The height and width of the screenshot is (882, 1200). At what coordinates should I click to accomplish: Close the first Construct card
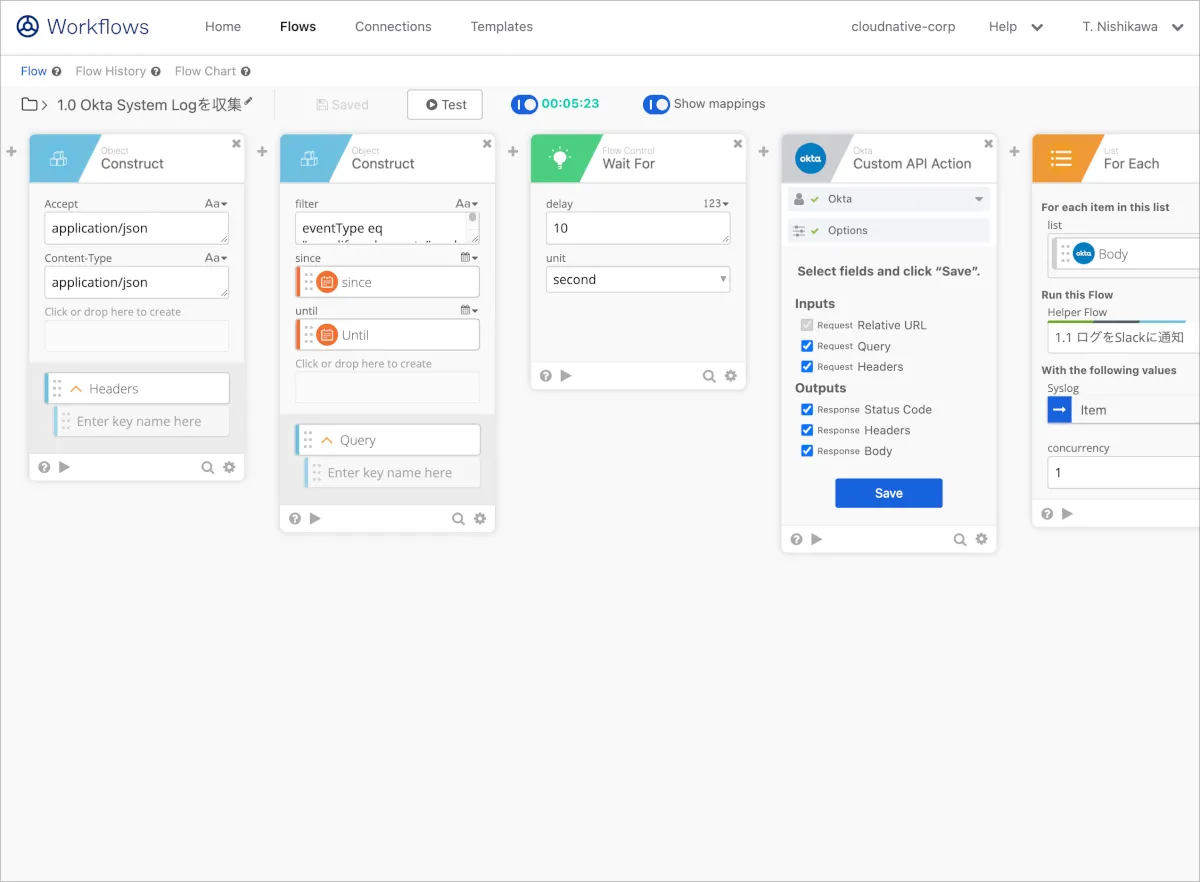click(236, 144)
